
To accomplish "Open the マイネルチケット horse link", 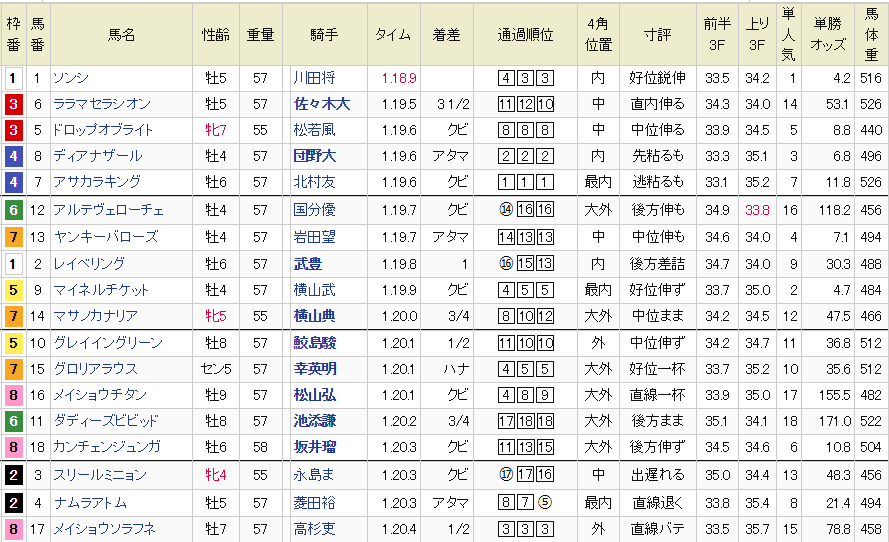I will pyautogui.click(x=101, y=290).
